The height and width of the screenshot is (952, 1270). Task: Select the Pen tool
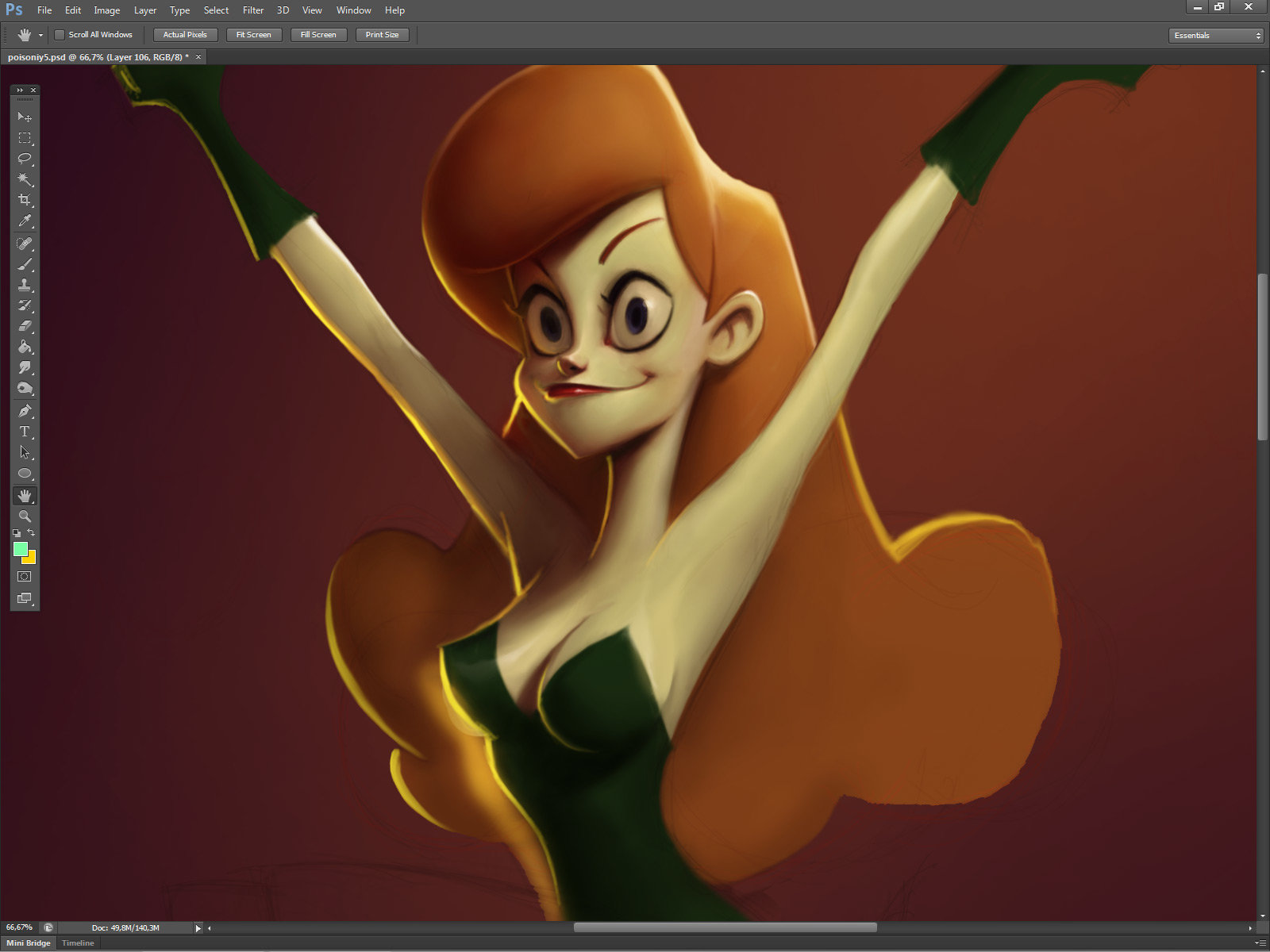tap(25, 411)
